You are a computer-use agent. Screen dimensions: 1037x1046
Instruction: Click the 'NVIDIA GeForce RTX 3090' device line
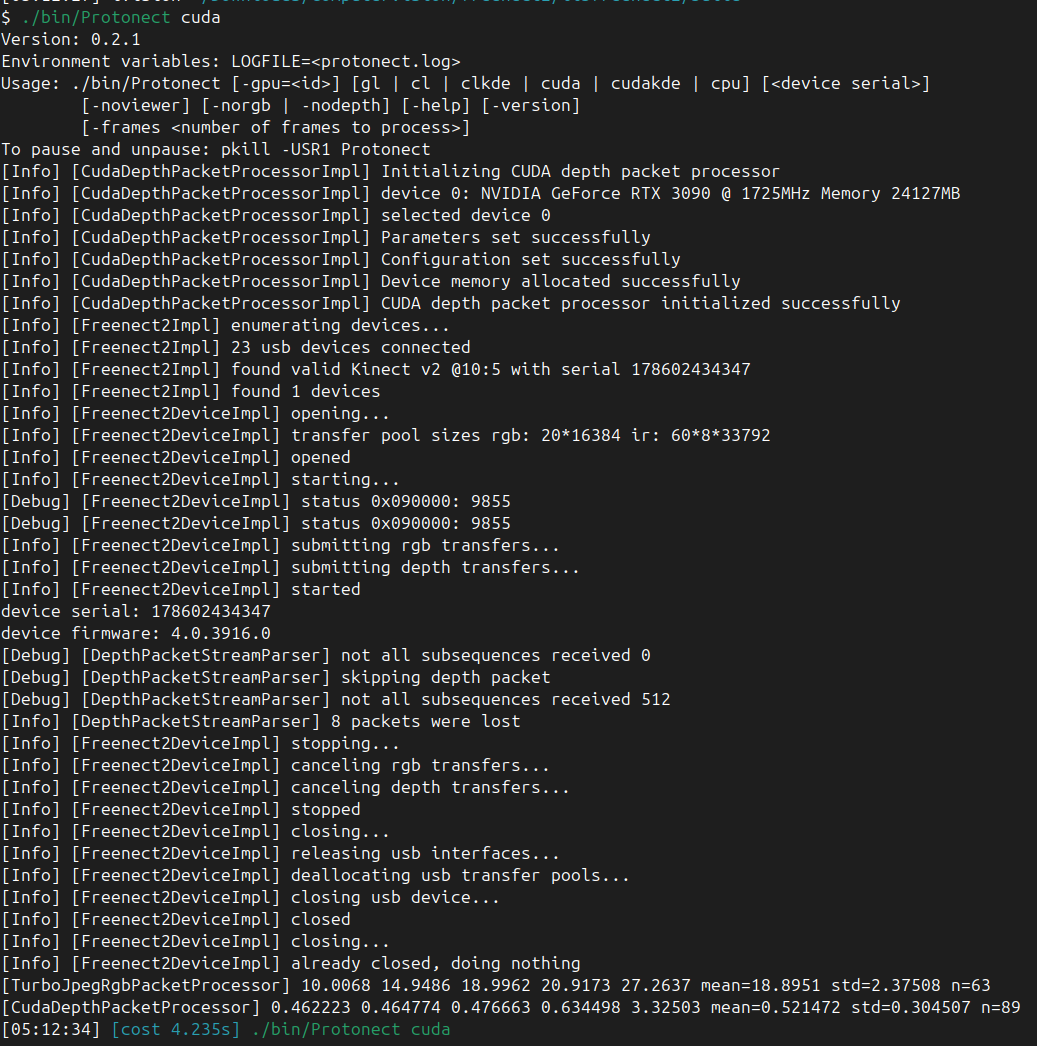tap(481, 193)
